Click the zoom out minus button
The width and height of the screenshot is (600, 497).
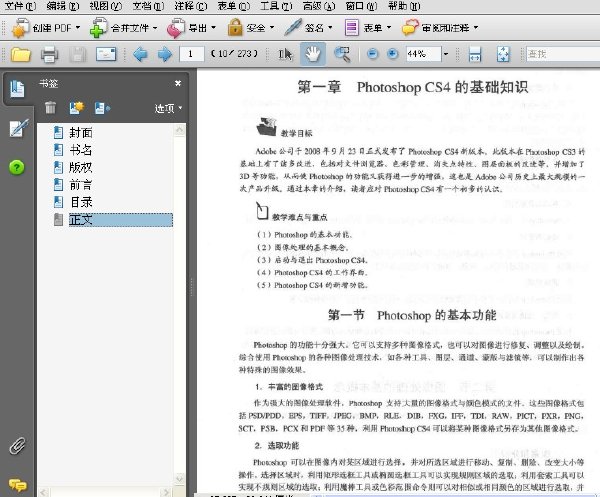372,54
